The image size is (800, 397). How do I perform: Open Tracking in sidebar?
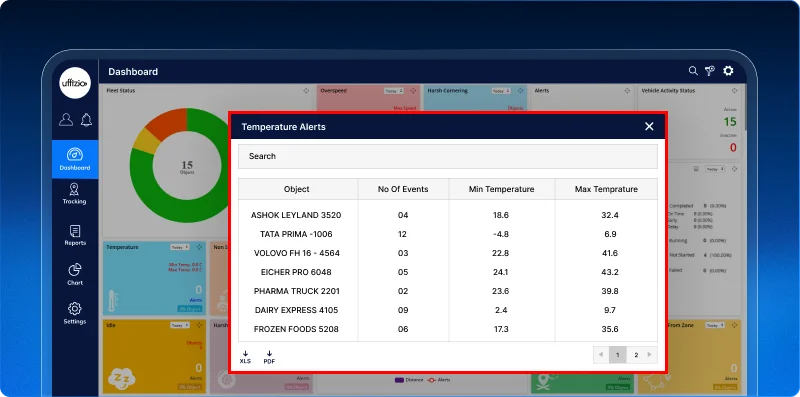pos(74,194)
